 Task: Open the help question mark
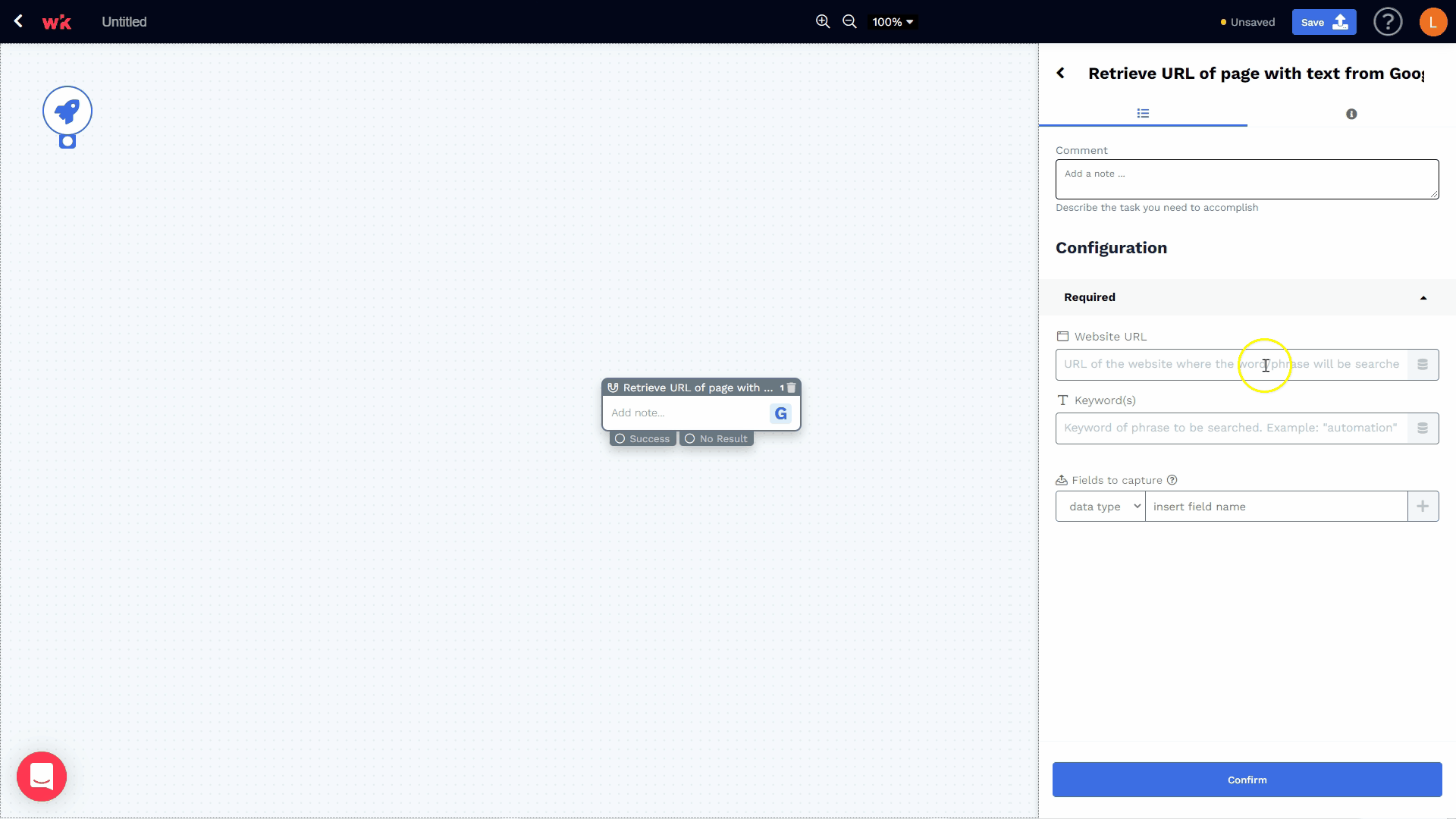pos(1388,22)
